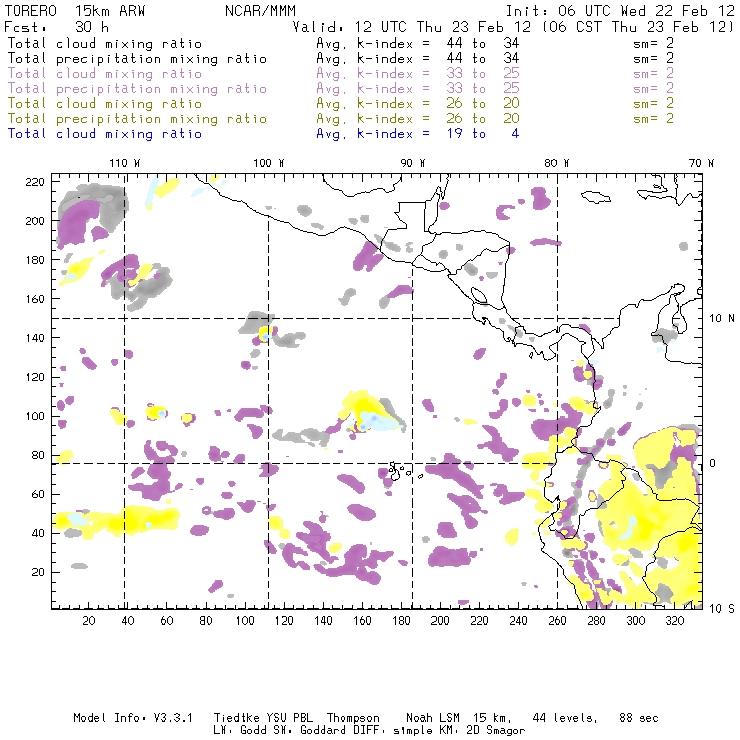Select "33 to 25" k-index in purple precipitation row

[483, 89]
